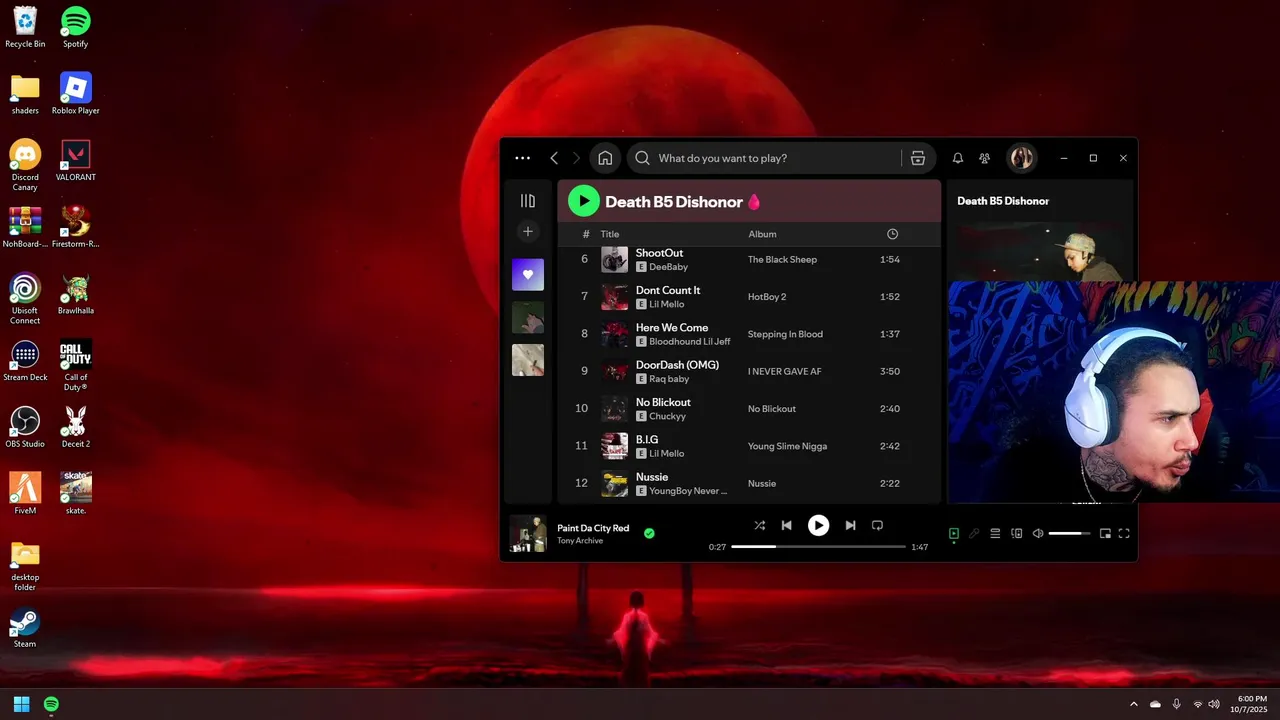The width and height of the screenshot is (1280, 720).
Task: Open the Queue icon
Action: 995,533
